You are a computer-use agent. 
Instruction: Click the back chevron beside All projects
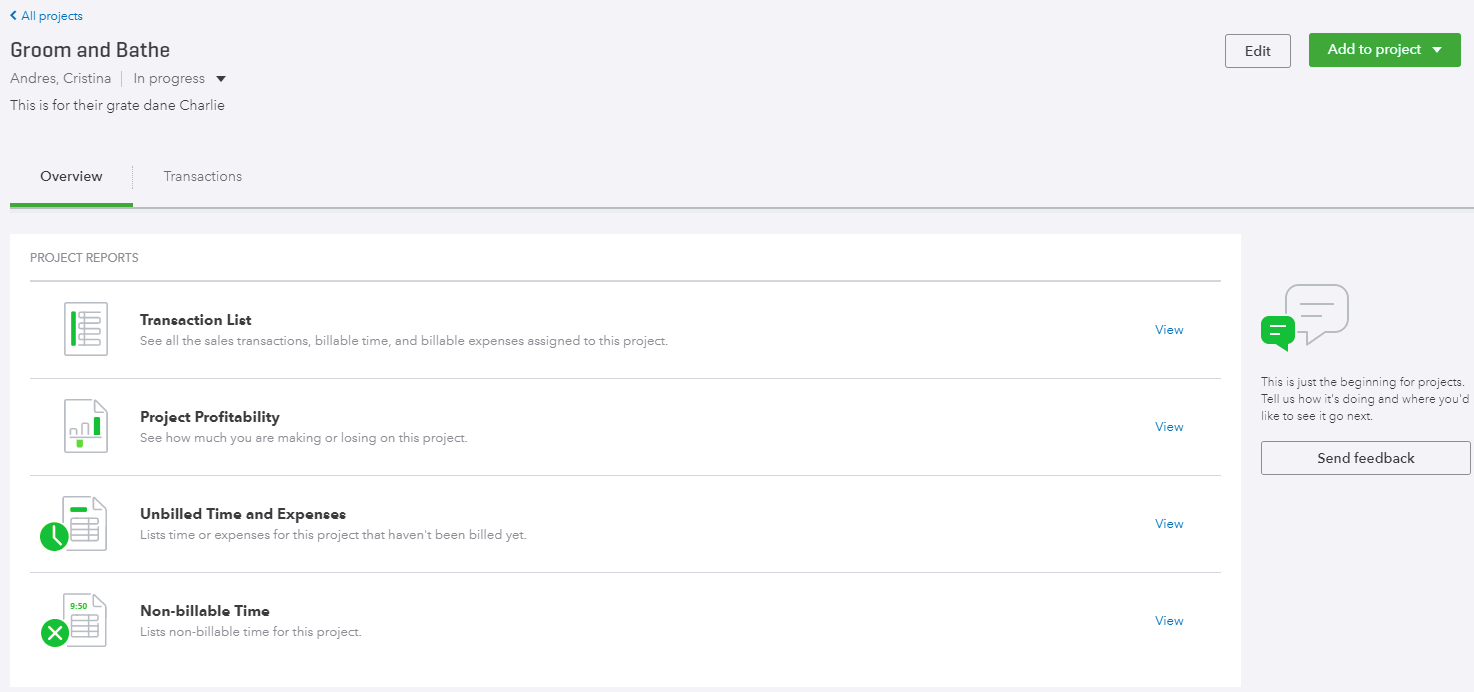[x=13, y=16]
